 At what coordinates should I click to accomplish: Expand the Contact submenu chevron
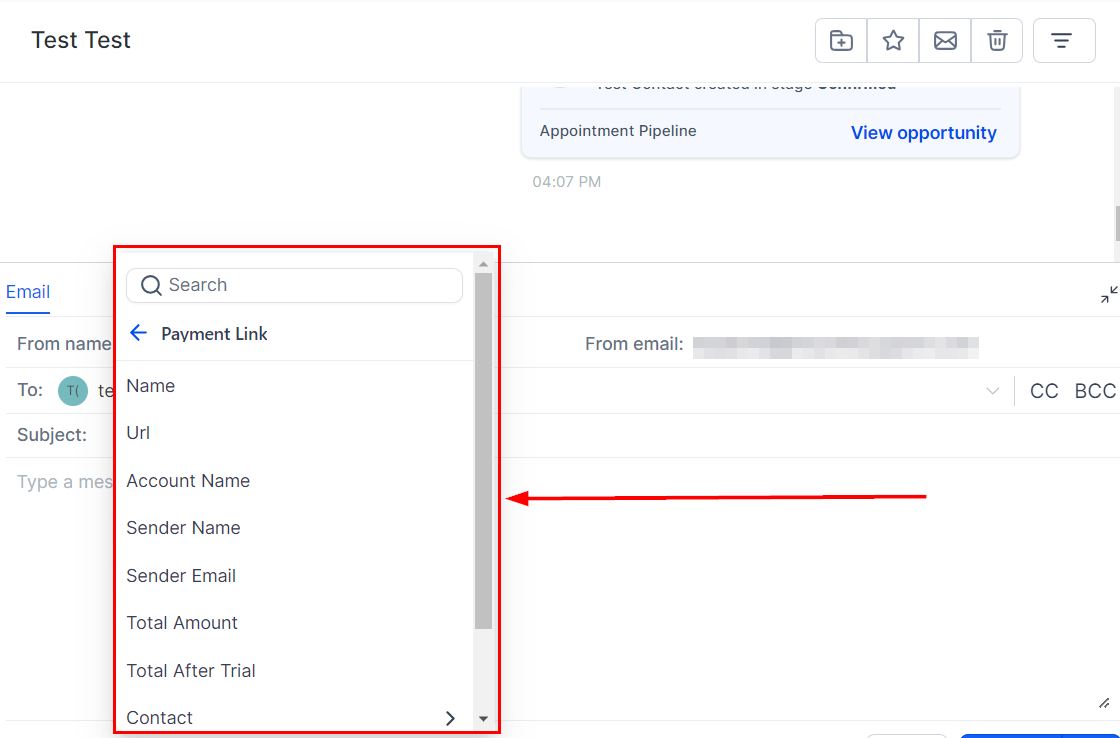450,718
